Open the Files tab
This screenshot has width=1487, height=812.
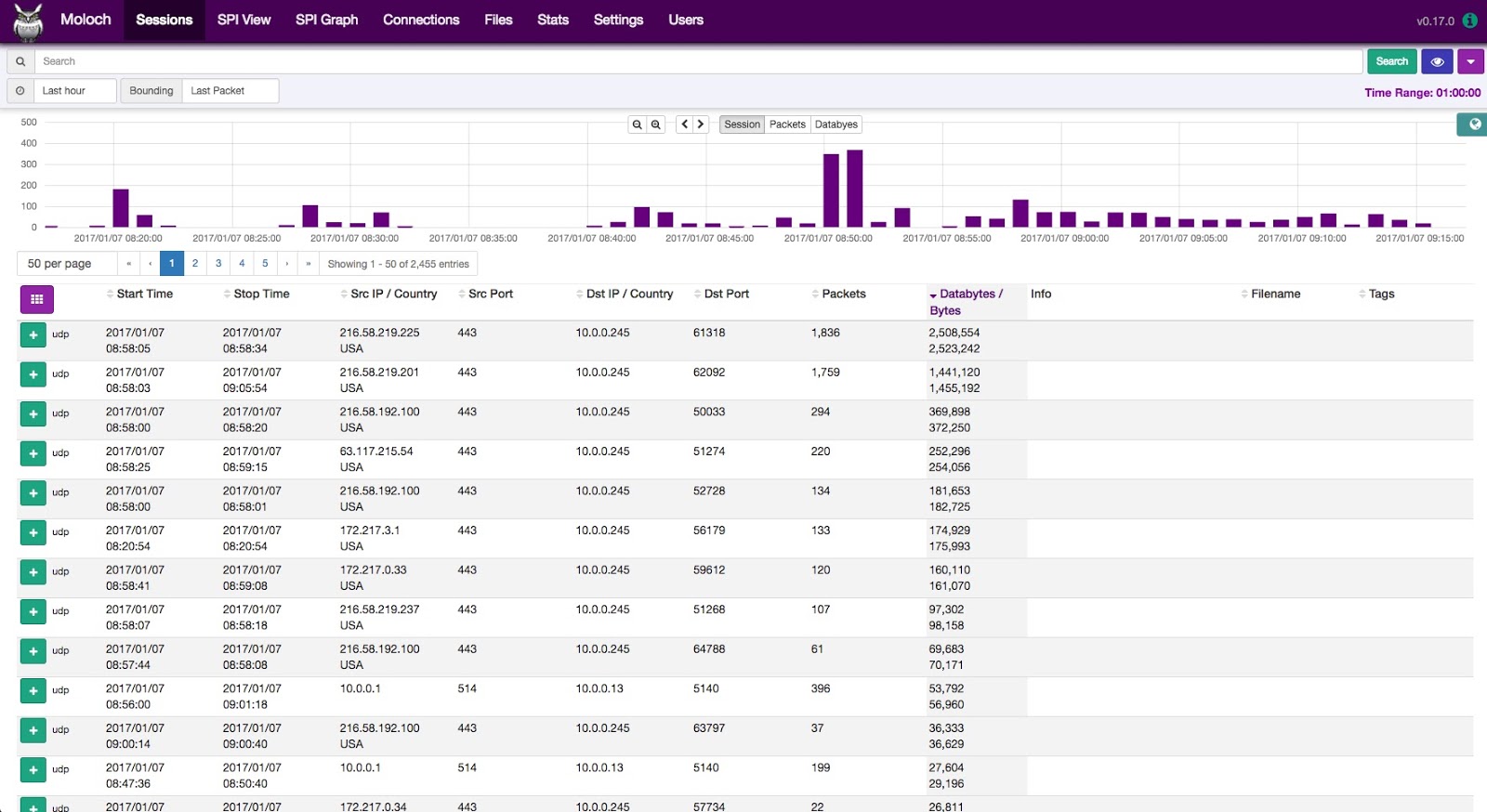coord(498,20)
